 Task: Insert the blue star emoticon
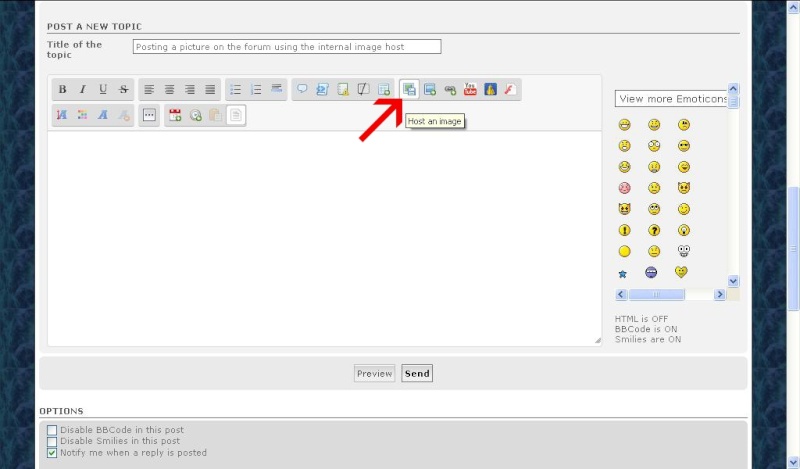[622, 274]
